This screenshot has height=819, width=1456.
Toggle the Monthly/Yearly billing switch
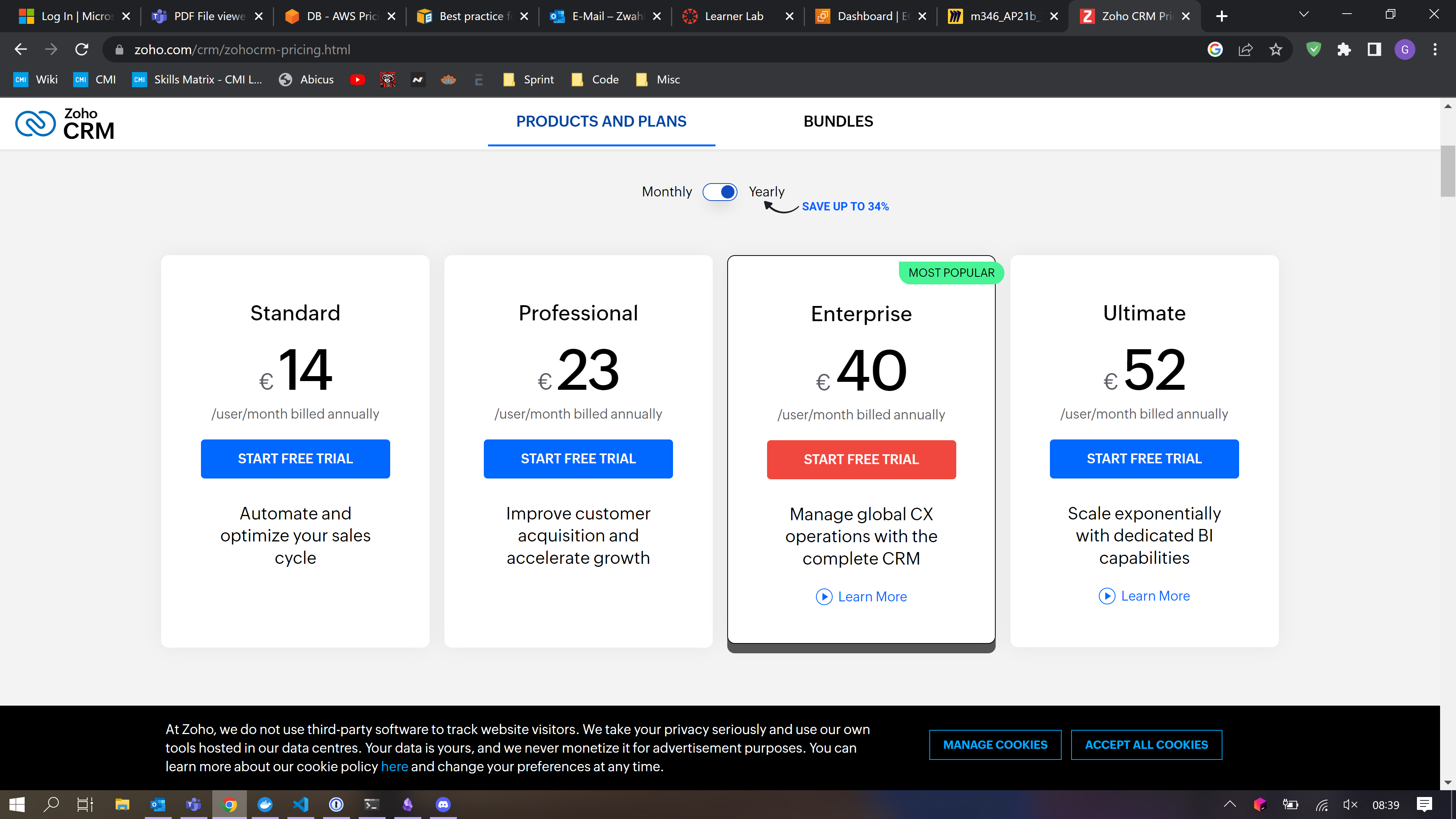coord(720,192)
